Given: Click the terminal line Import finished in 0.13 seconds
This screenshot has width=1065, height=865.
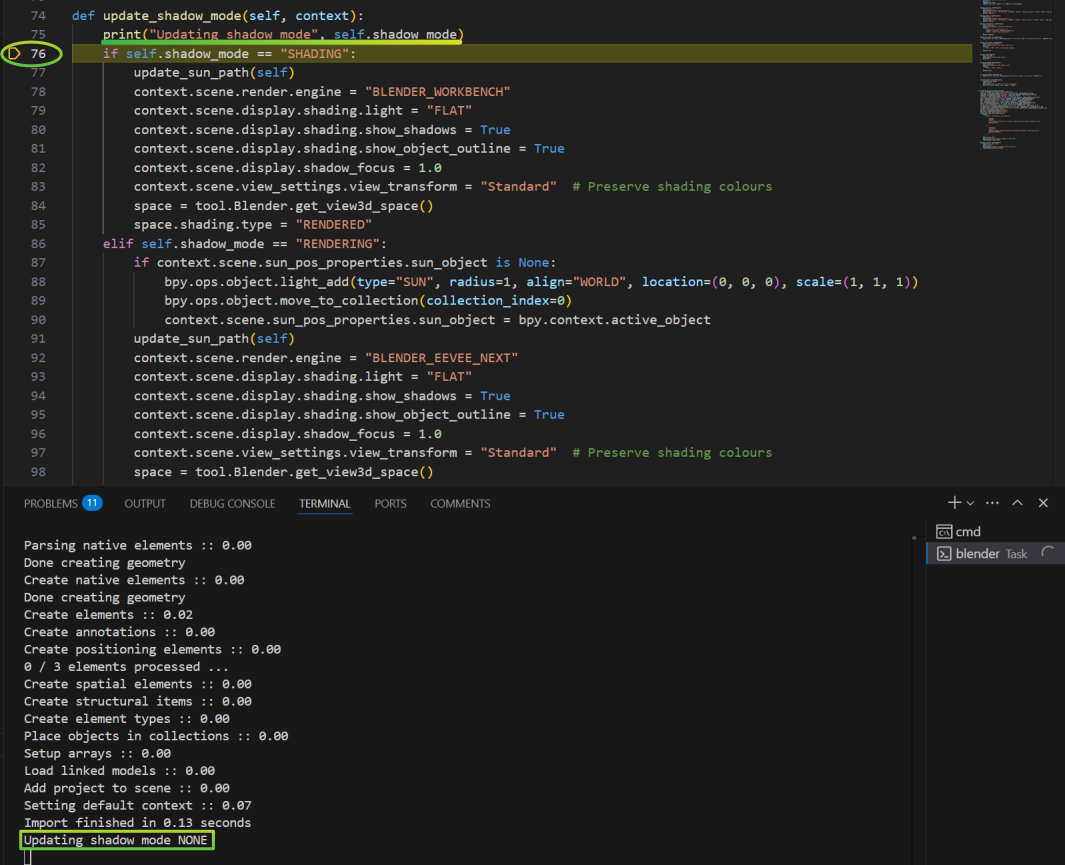Looking at the screenshot, I should click(137, 823).
